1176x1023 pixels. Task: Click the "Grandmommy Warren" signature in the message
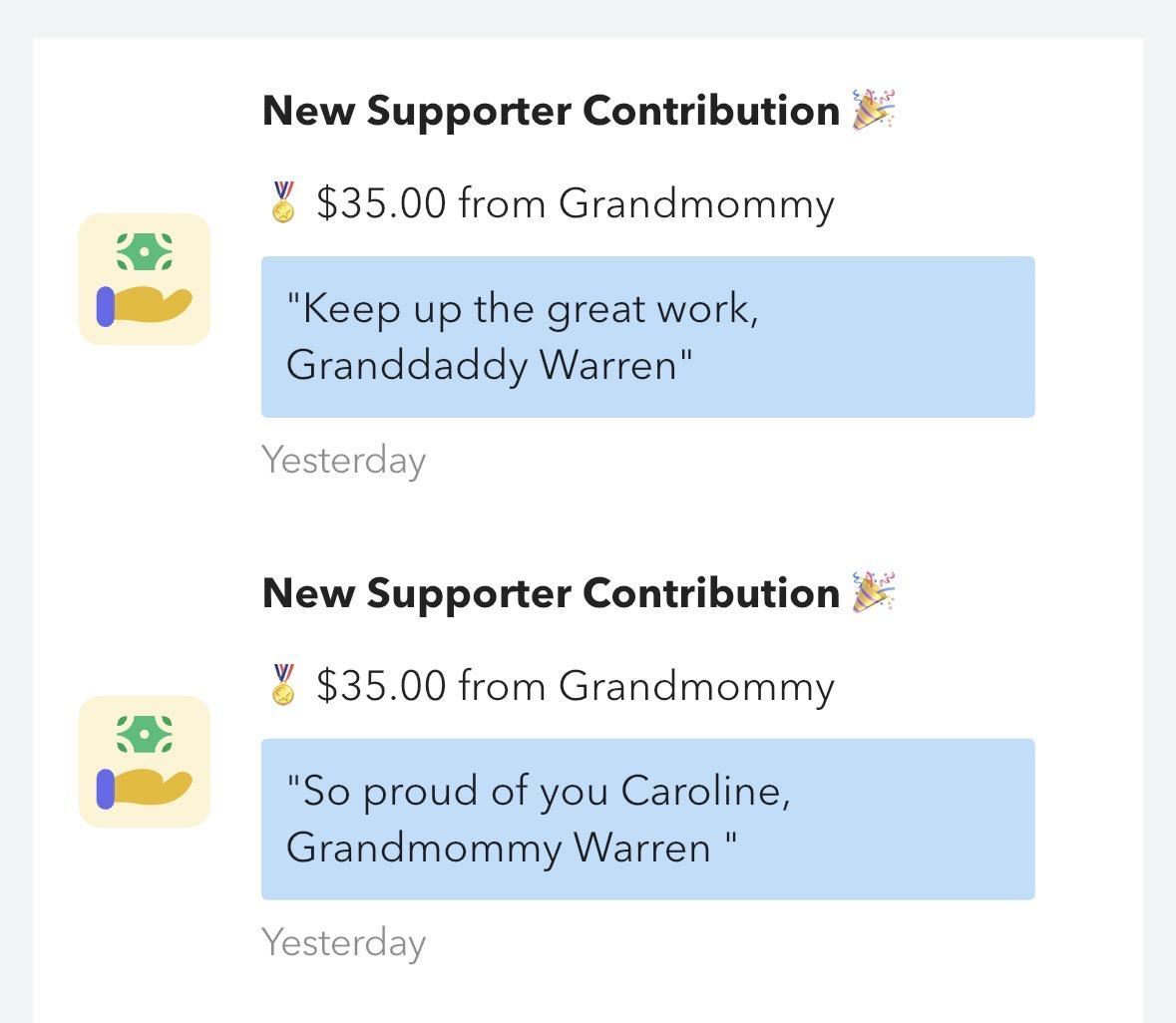498,848
